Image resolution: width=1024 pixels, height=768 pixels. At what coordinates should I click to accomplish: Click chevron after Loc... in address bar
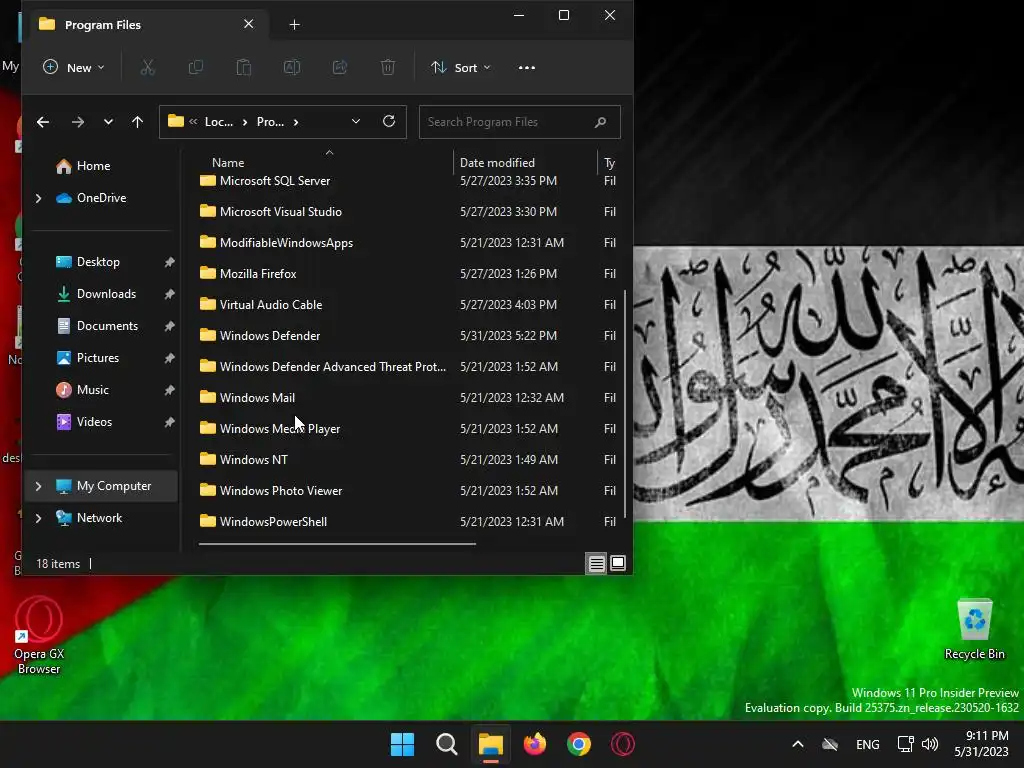pos(245,122)
